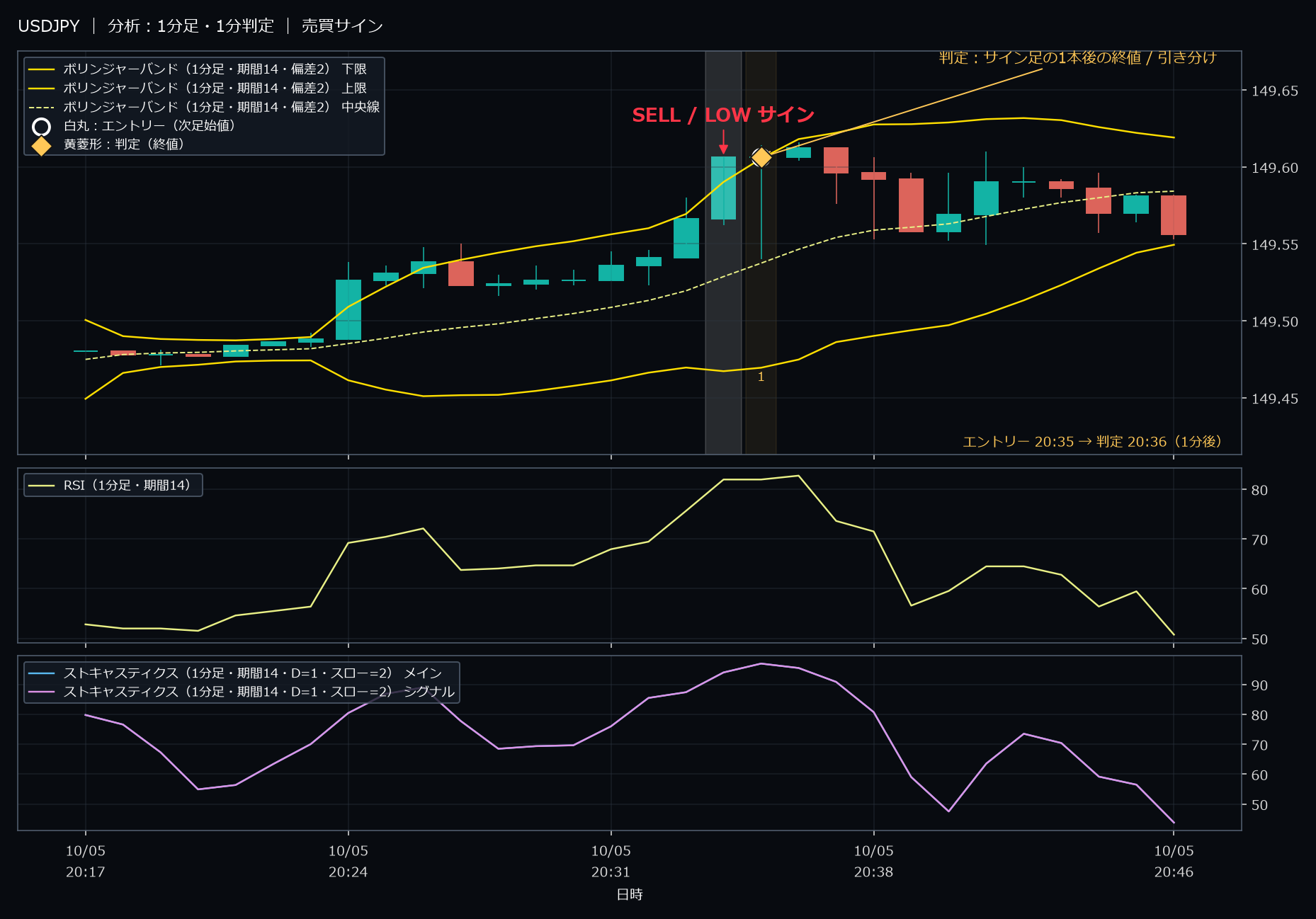The width and height of the screenshot is (1316, 919).
Task: Click the 白丸：エントリー（次足始値） legend text
Action: coord(149,125)
